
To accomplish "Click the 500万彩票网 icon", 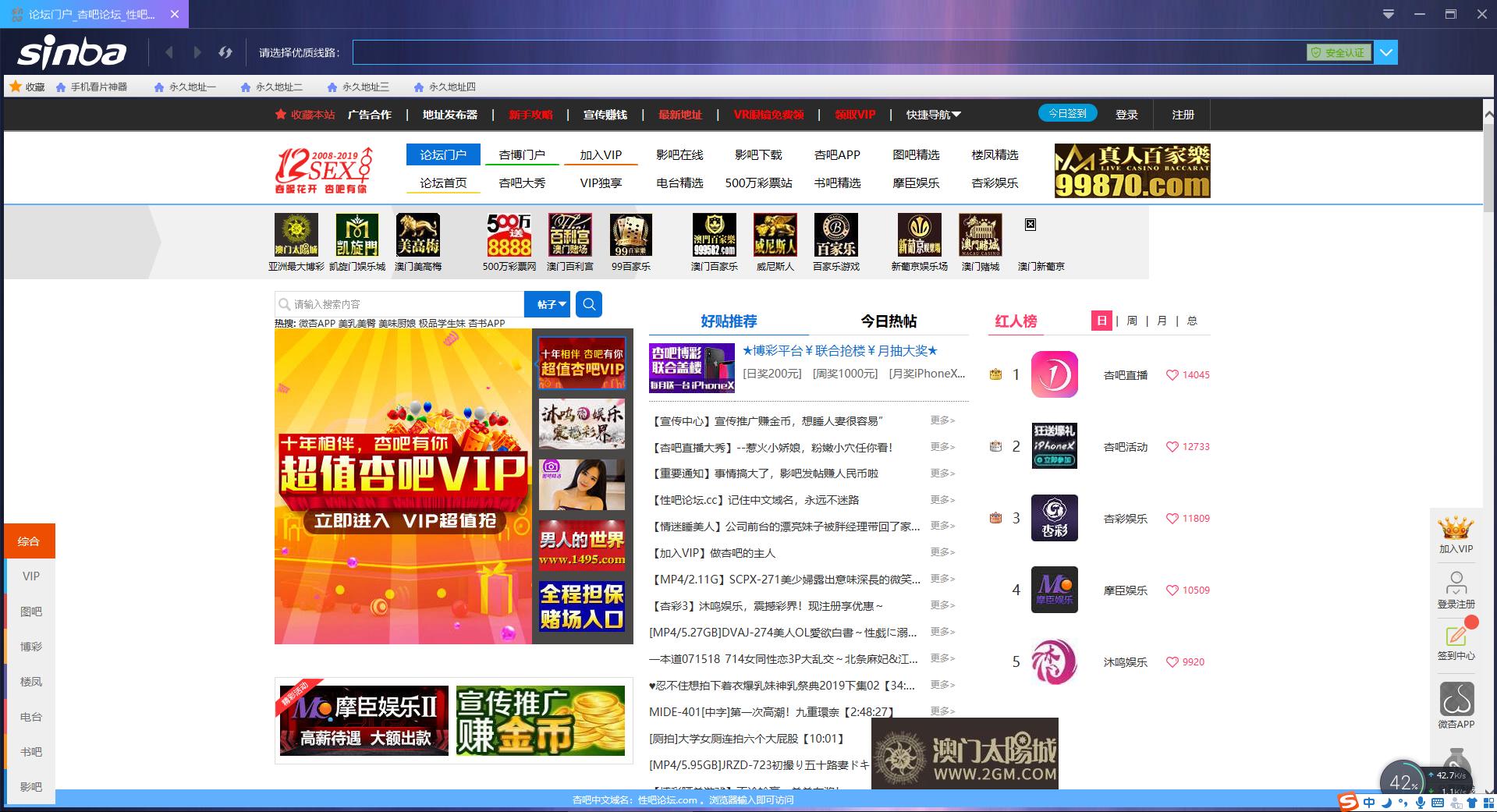I will [509, 235].
